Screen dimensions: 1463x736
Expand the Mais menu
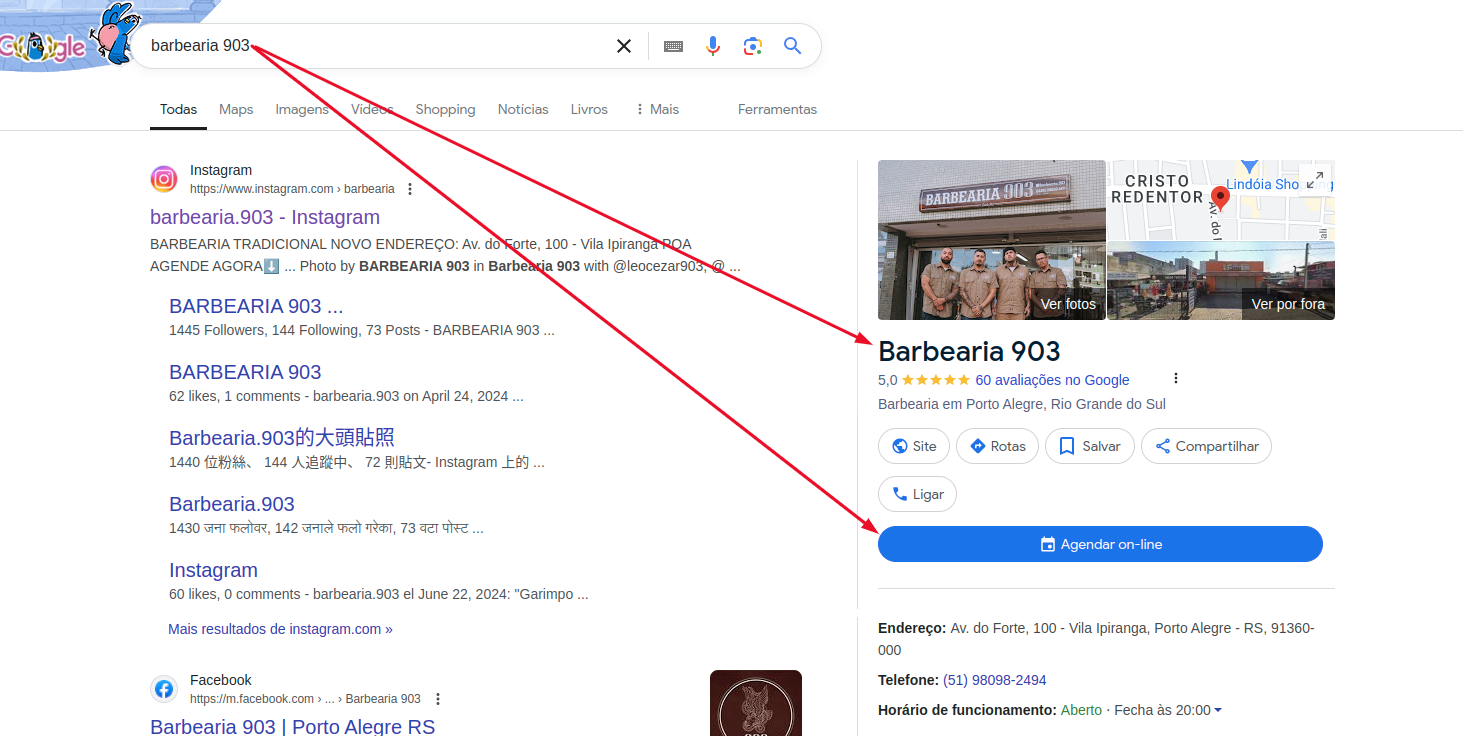pyautogui.click(x=656, y=109)
